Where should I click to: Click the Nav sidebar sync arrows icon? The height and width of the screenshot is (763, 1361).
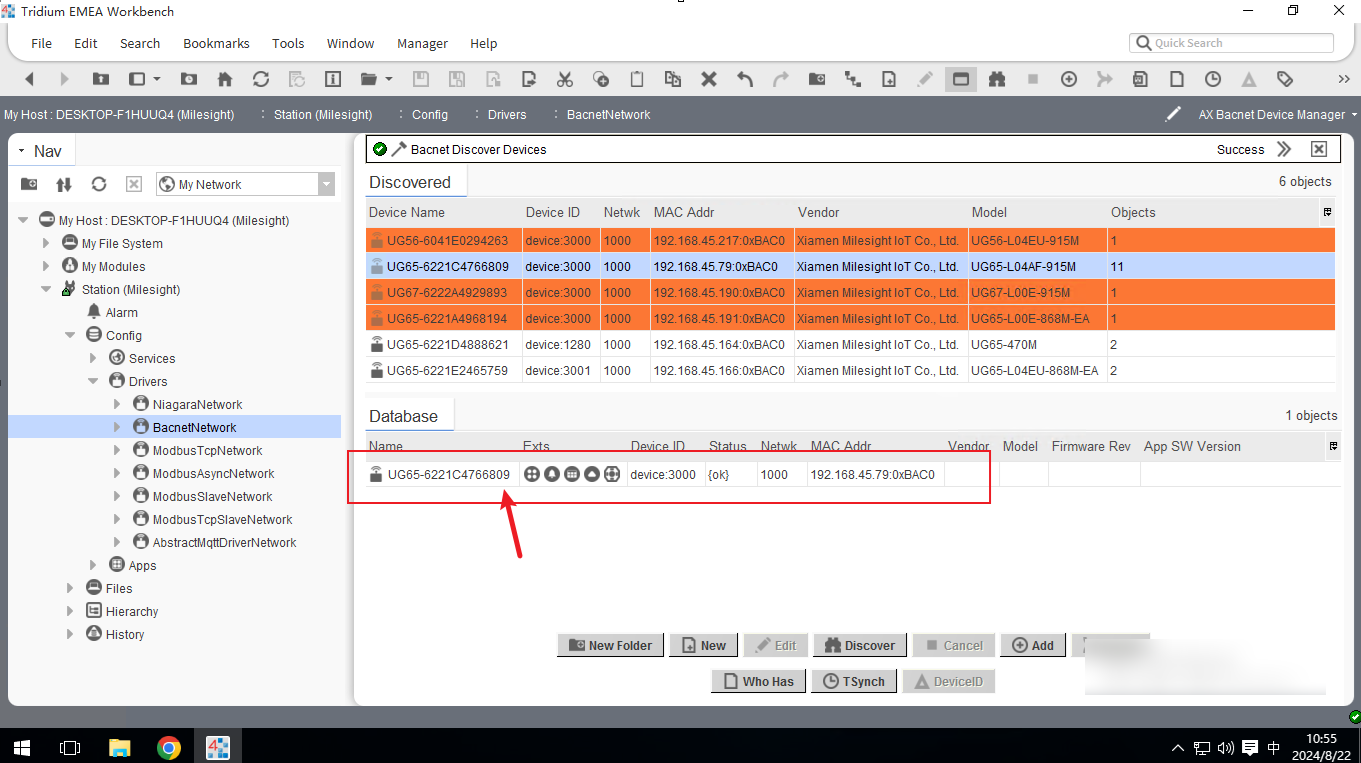click(64, 184)
